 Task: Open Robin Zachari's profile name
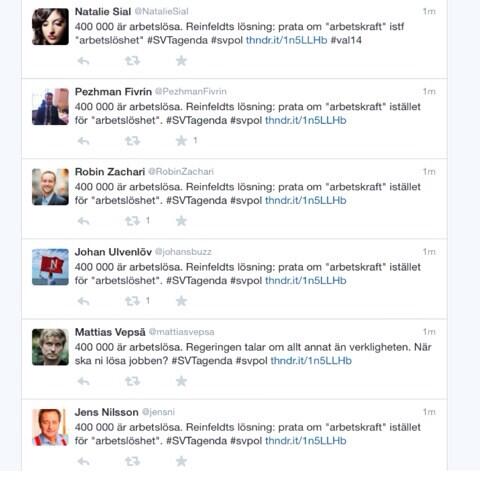coord(110,172)
